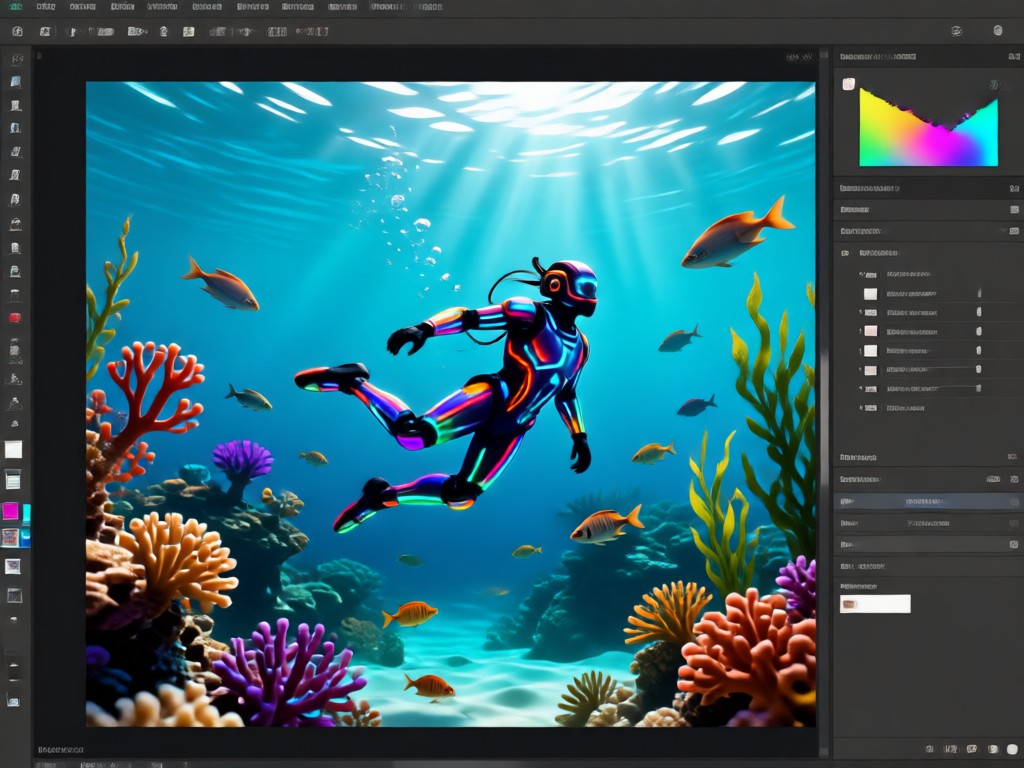The width and height of the screenshot is (1024, 768).
Task: Click the home icon in the options bar
Action: coord(18,31)
